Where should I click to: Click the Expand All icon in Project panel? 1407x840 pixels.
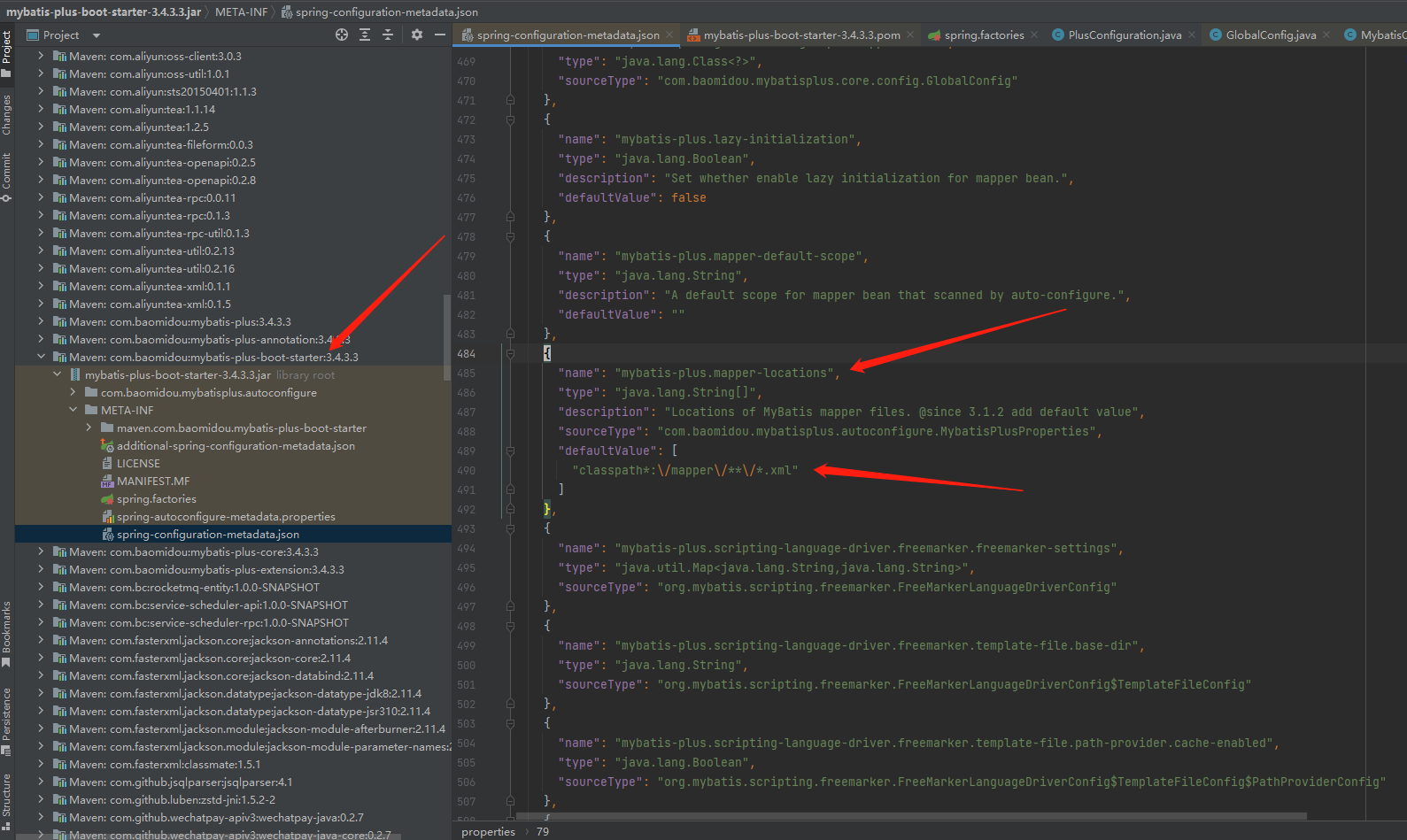[x=365, y=35]
